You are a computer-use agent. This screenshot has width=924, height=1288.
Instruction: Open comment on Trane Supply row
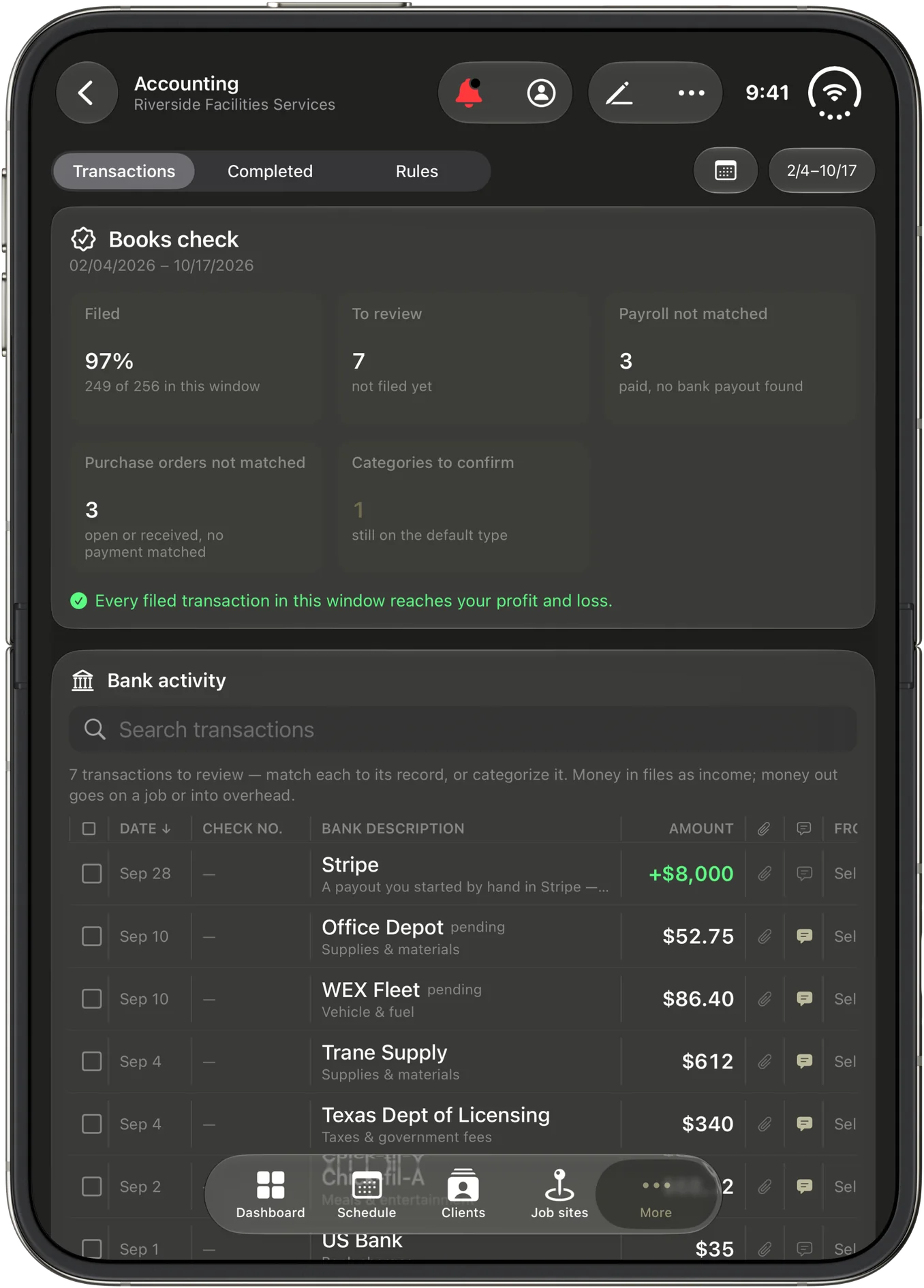(804, 1062)
